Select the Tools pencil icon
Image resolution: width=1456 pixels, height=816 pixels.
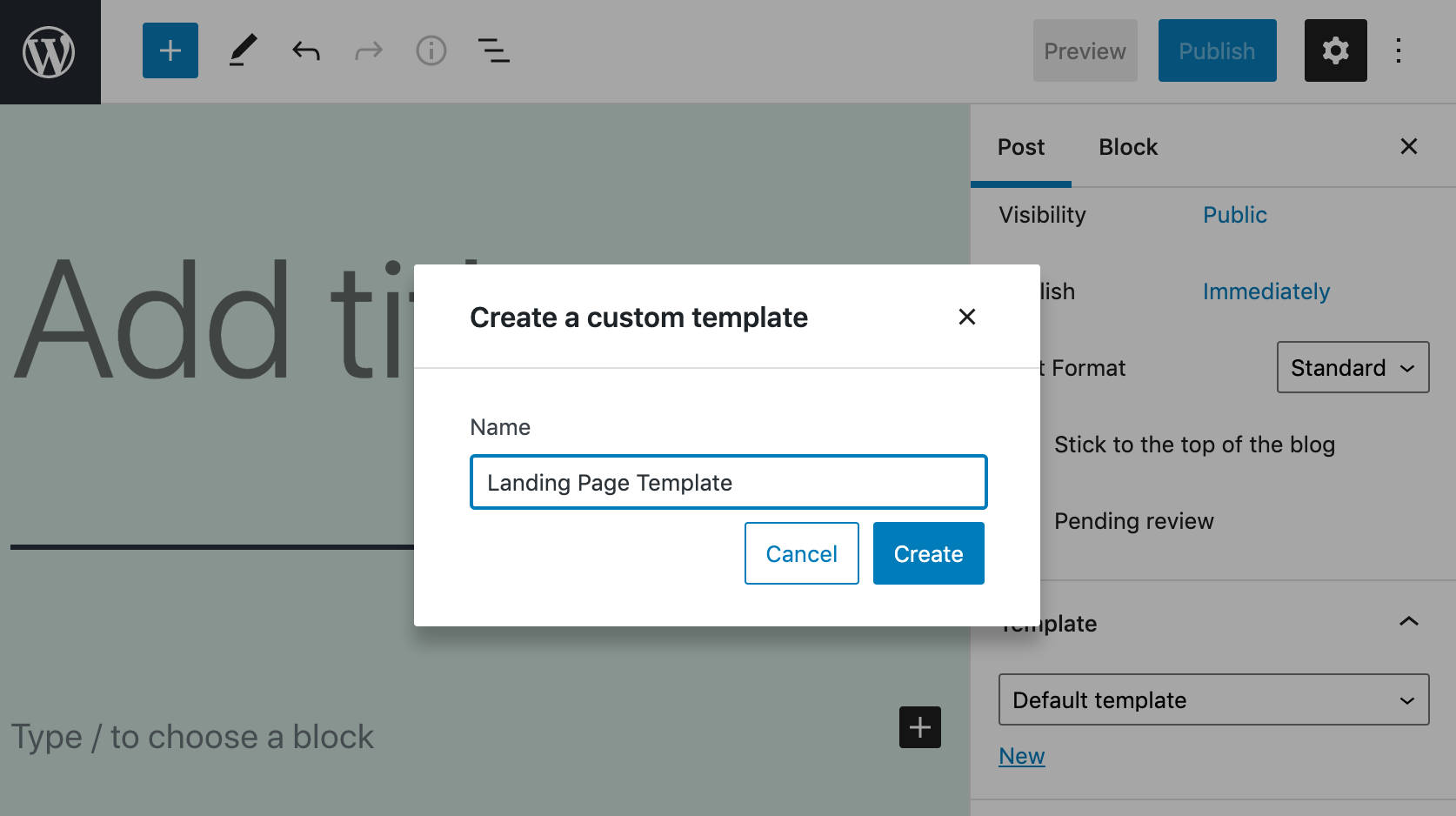[243, 50]
